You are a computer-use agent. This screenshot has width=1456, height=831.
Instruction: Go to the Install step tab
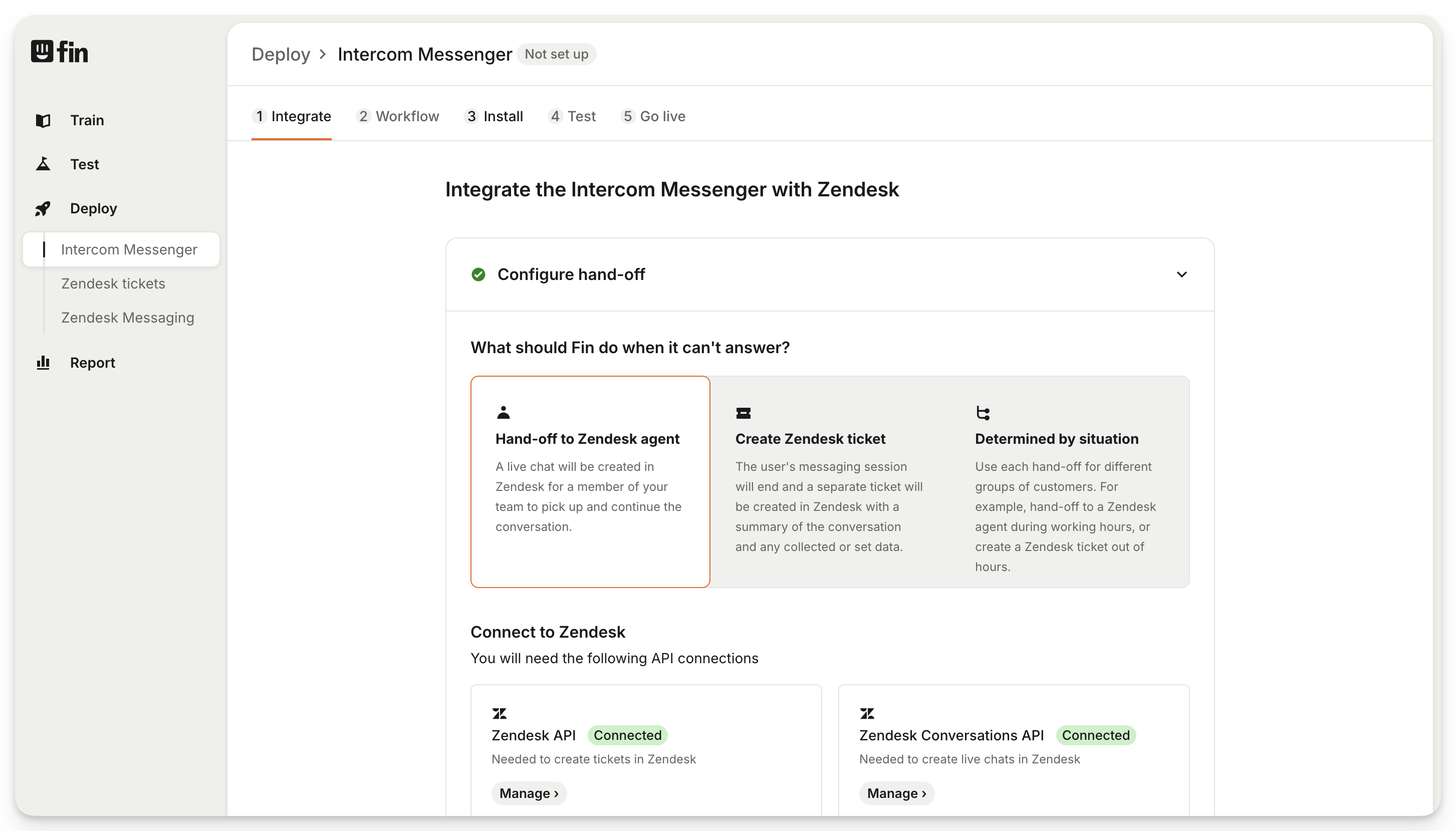pyautogui.click(x=494, y=116)
